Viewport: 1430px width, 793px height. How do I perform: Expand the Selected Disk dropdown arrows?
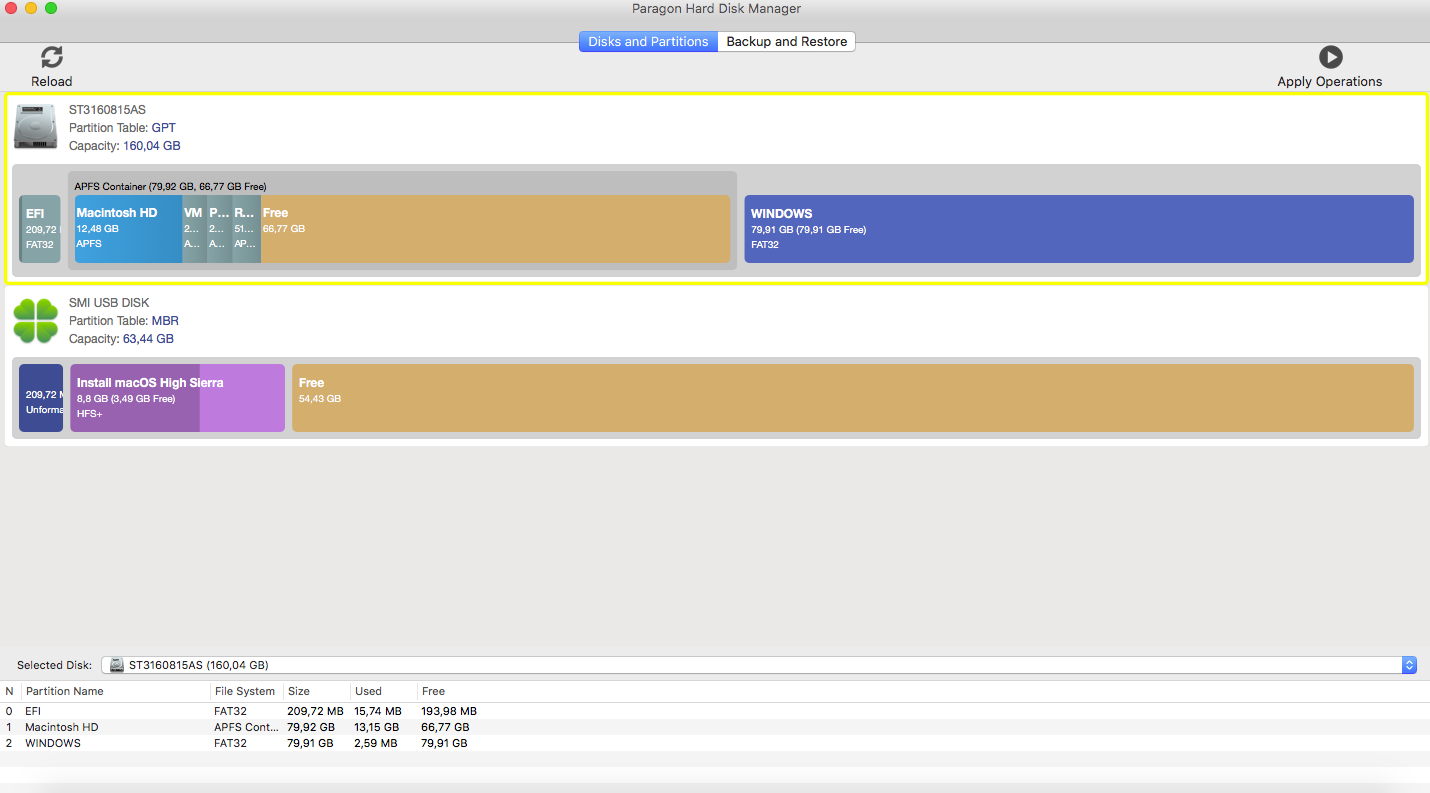point(1409,665)
